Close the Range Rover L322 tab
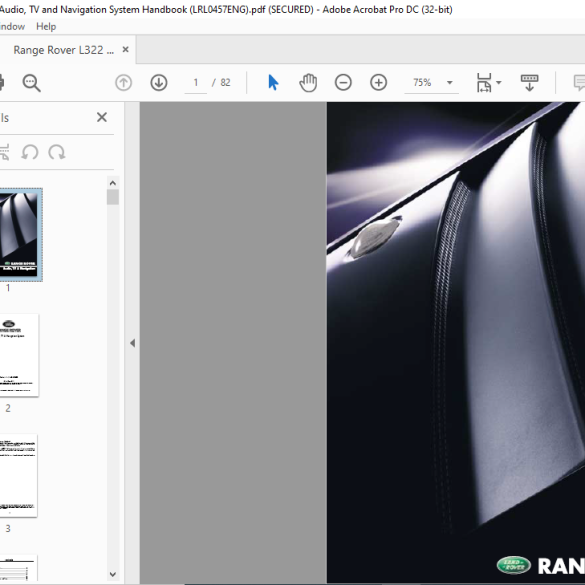This screenshot has height=585, width=585. click(126, 49)
